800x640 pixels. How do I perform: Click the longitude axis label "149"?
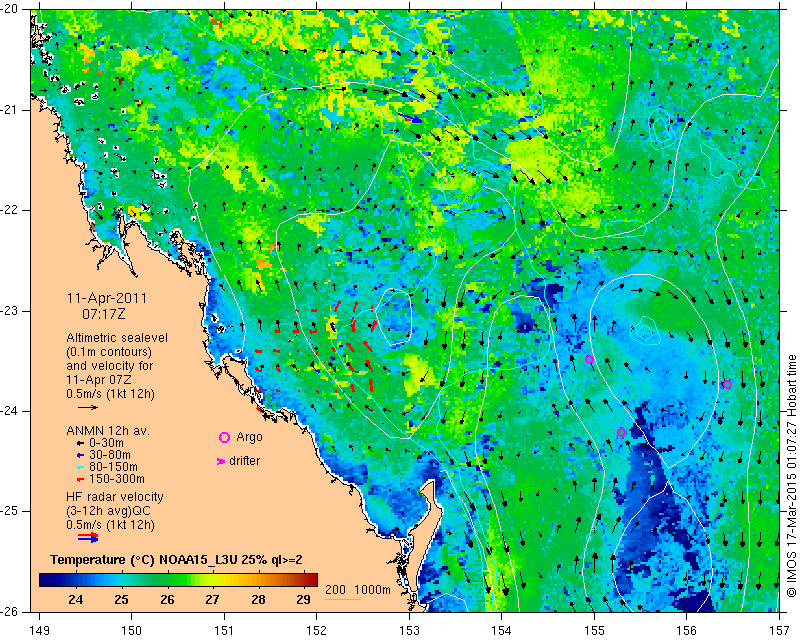[40, 631]
